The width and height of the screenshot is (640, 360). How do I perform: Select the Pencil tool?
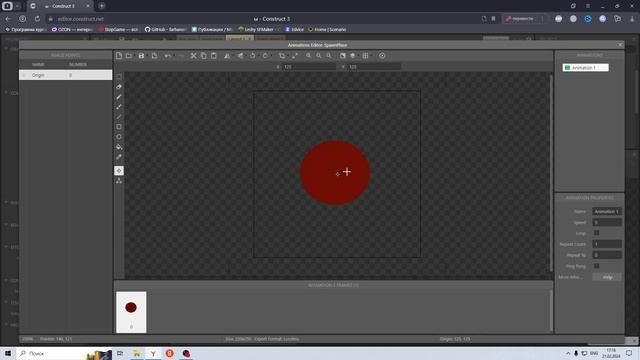[119, 97]
